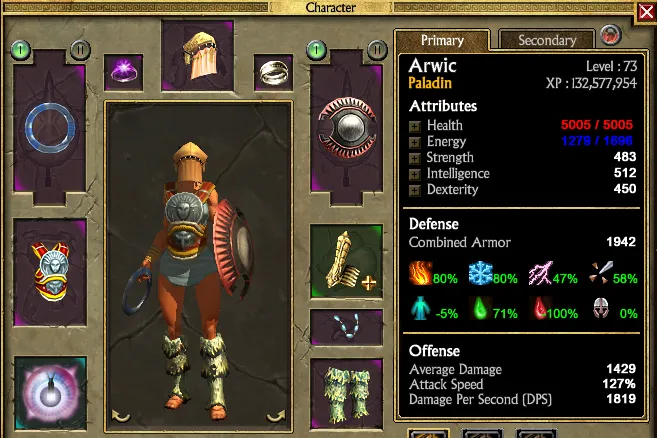
Task: Click the lion-face chest armor slot
Action: [50, 272]
